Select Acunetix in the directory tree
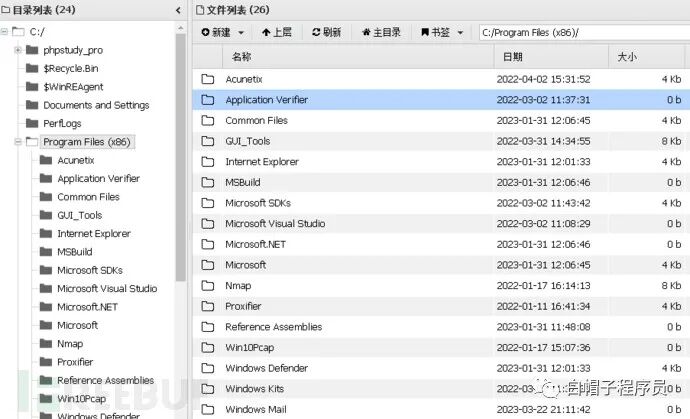The image size is (690, 419). coord(76,160)
